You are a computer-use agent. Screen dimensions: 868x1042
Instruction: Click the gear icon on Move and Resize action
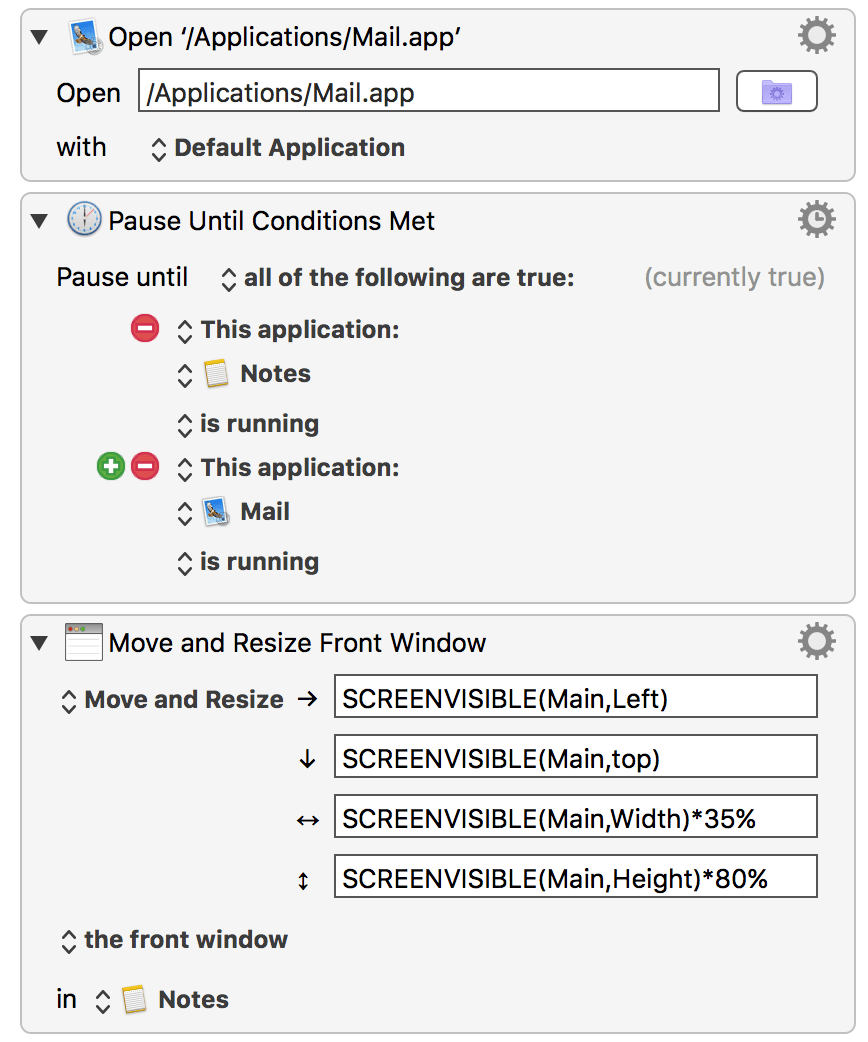[x=816, y=642]
